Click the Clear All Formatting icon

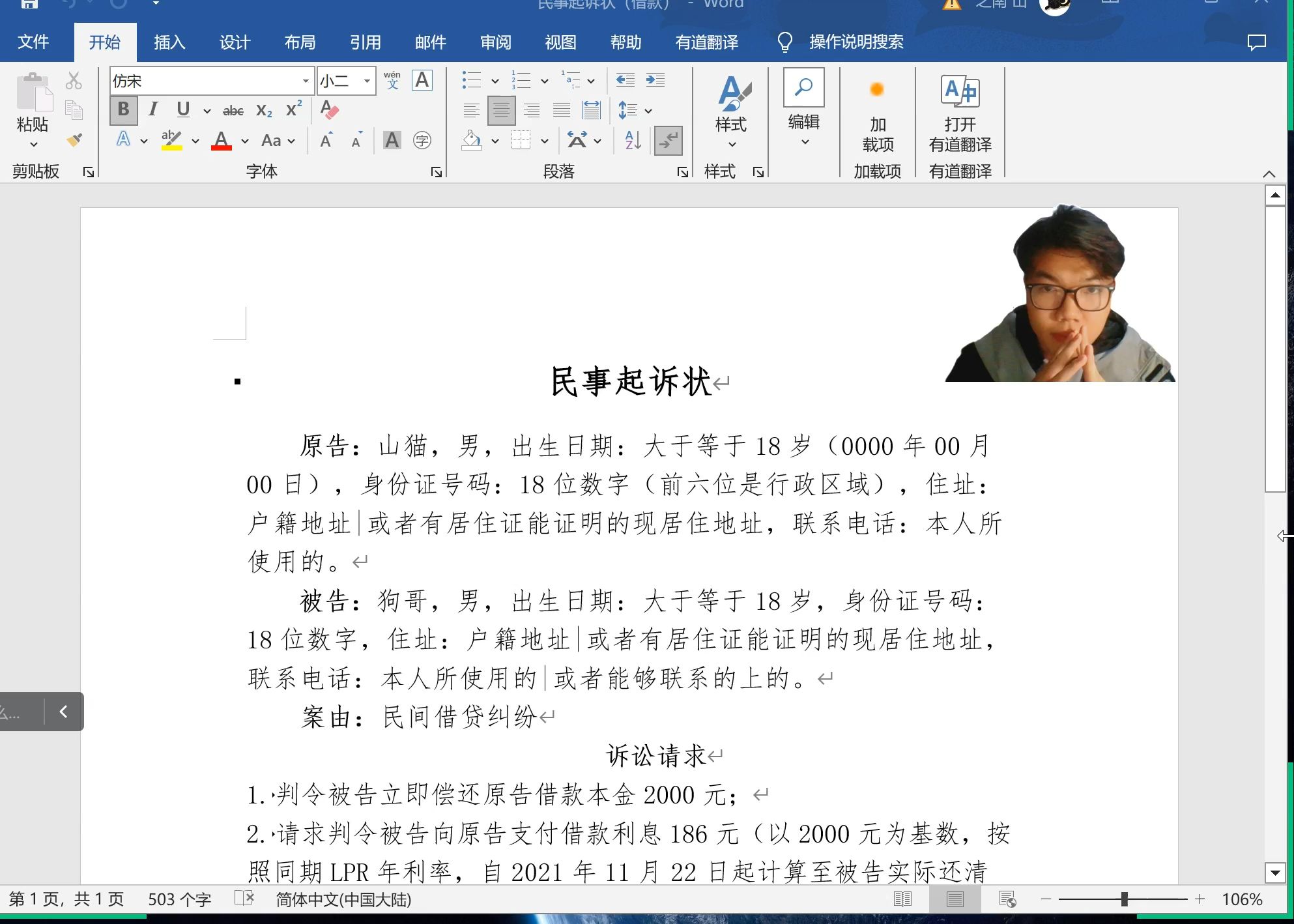(x=330, y=109)
